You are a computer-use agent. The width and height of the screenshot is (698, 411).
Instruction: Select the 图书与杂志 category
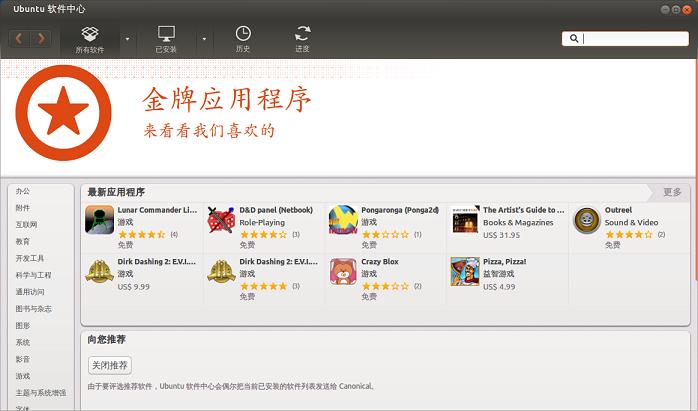coord(33,309)
